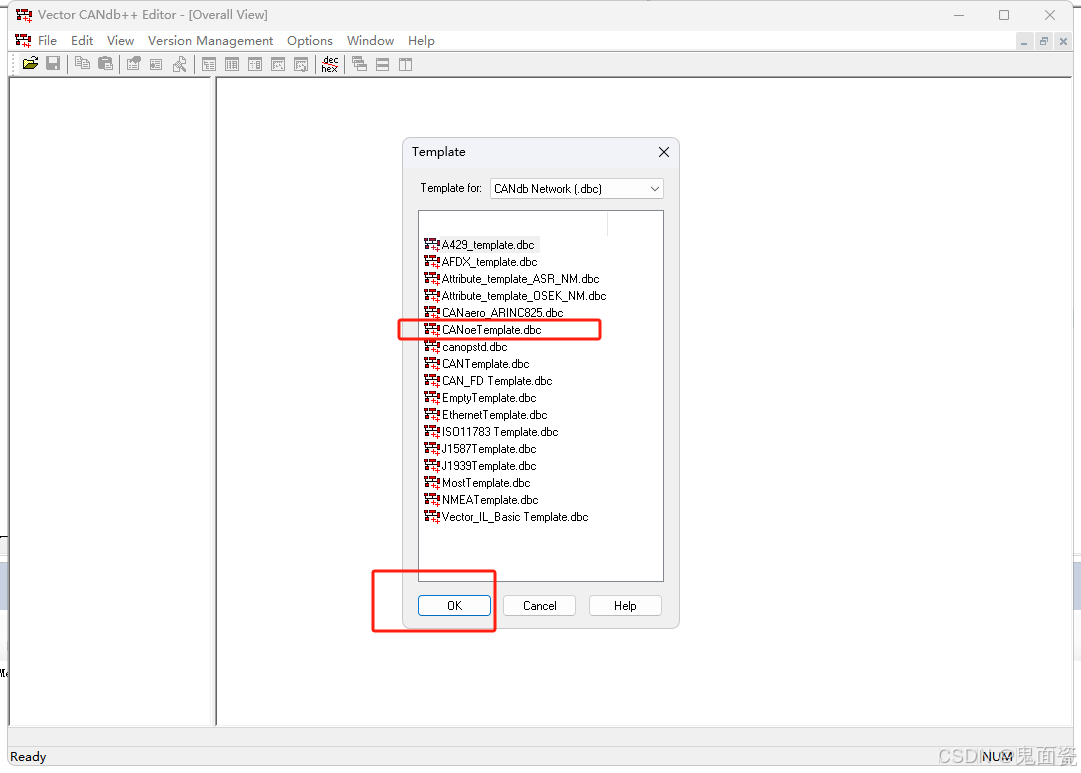Select canopstd.dbc in the list

(x=466, y=347)
